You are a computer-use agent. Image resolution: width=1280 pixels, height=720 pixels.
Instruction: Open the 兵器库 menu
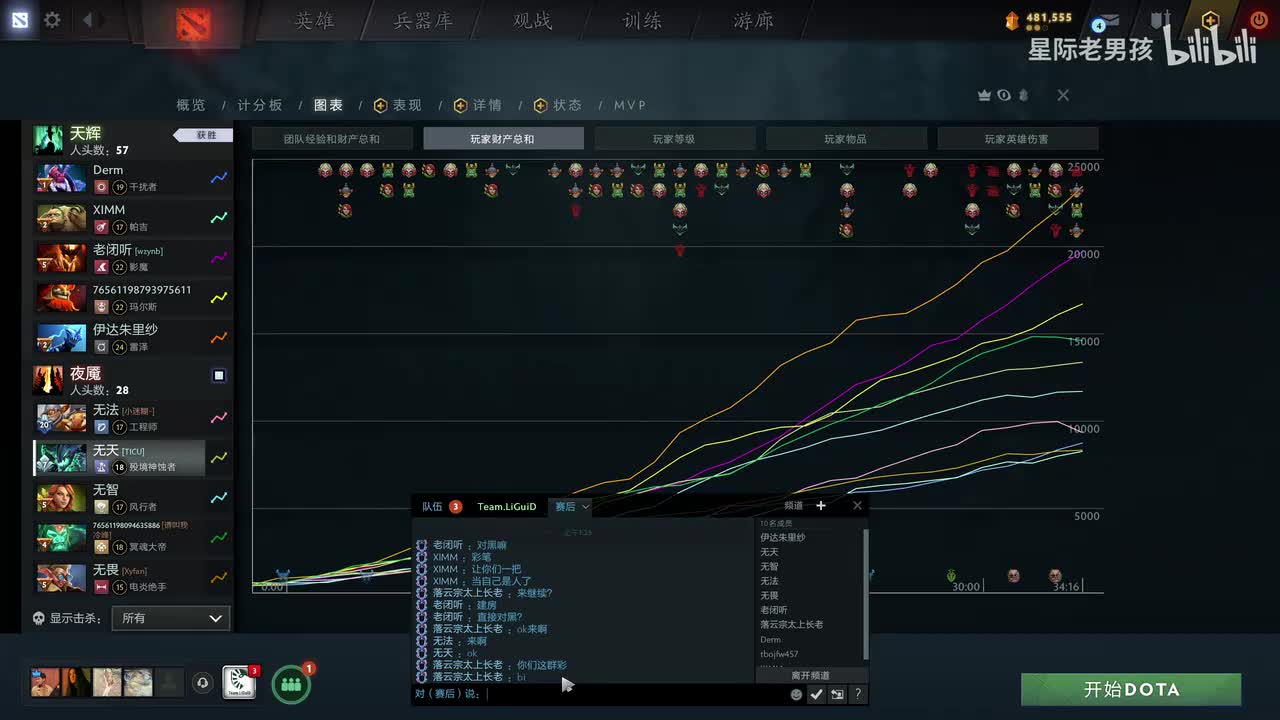click(x=424, y=21)
